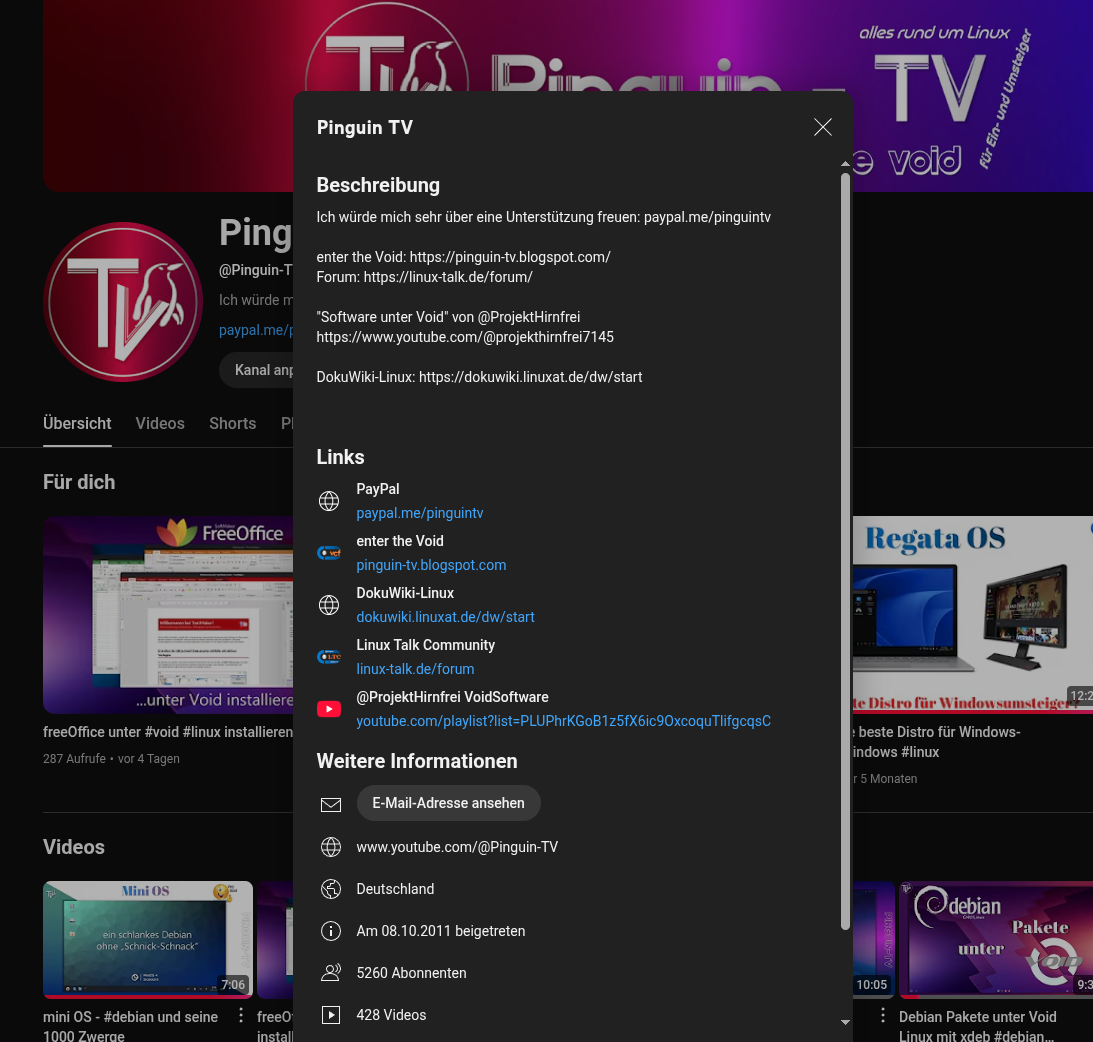
Task: Close the Pinguin TV about dialog
Action: tap(822, 127)
